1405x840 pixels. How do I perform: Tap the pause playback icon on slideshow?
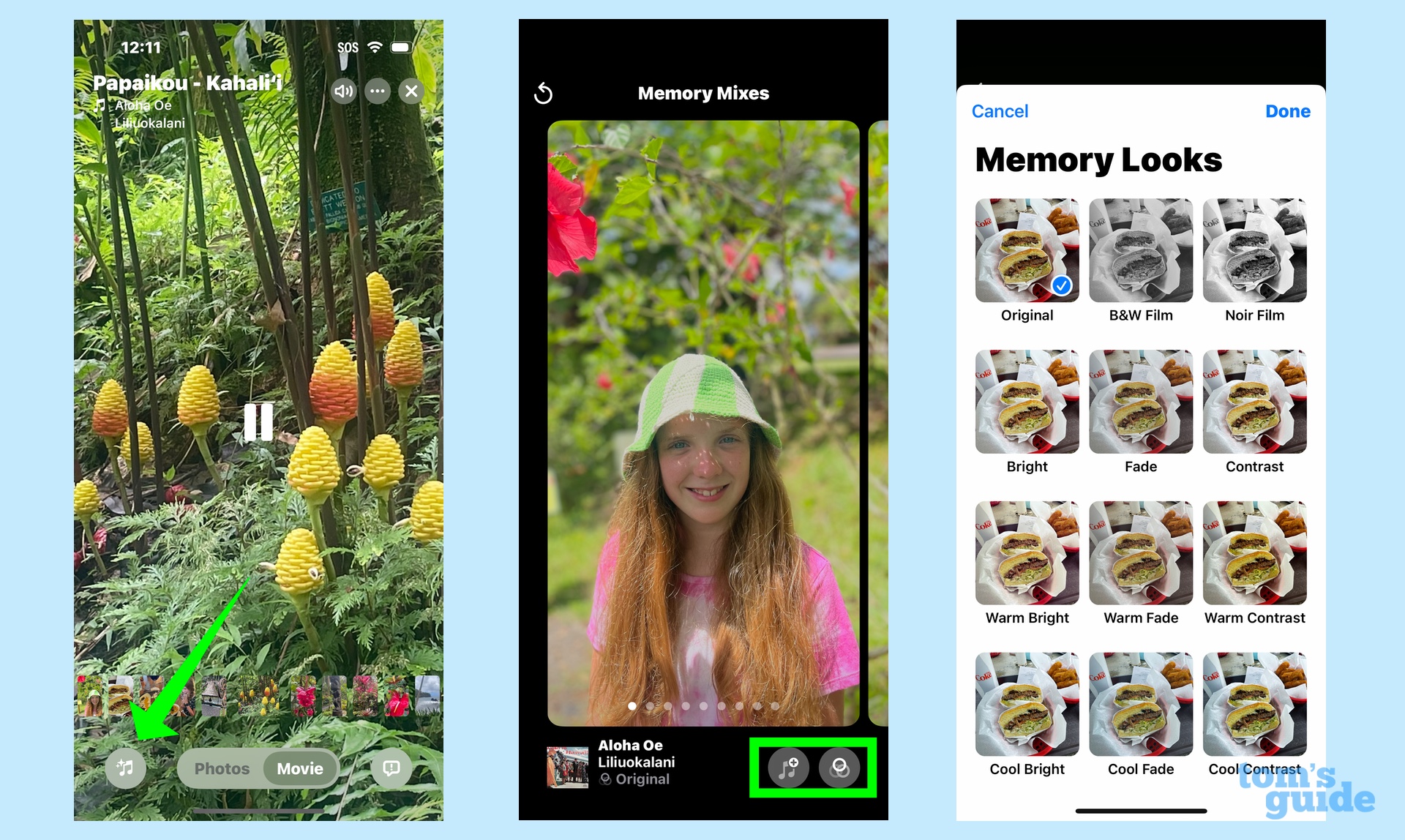257,419
